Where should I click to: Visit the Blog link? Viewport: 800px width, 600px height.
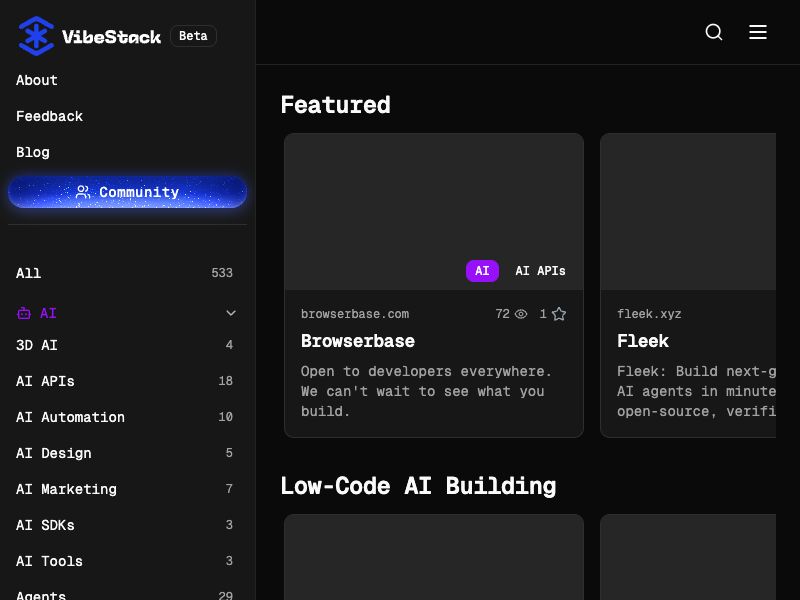pos(33,152)
